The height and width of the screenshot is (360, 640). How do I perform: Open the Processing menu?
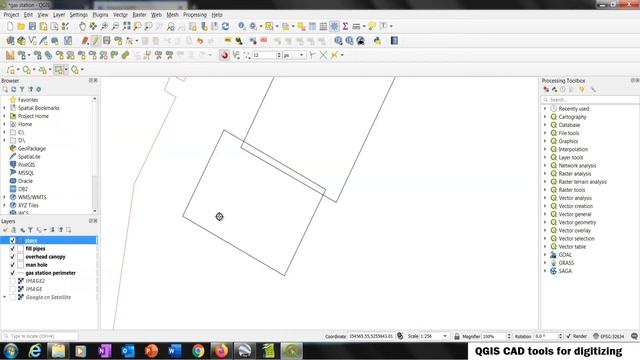[195, 15]
